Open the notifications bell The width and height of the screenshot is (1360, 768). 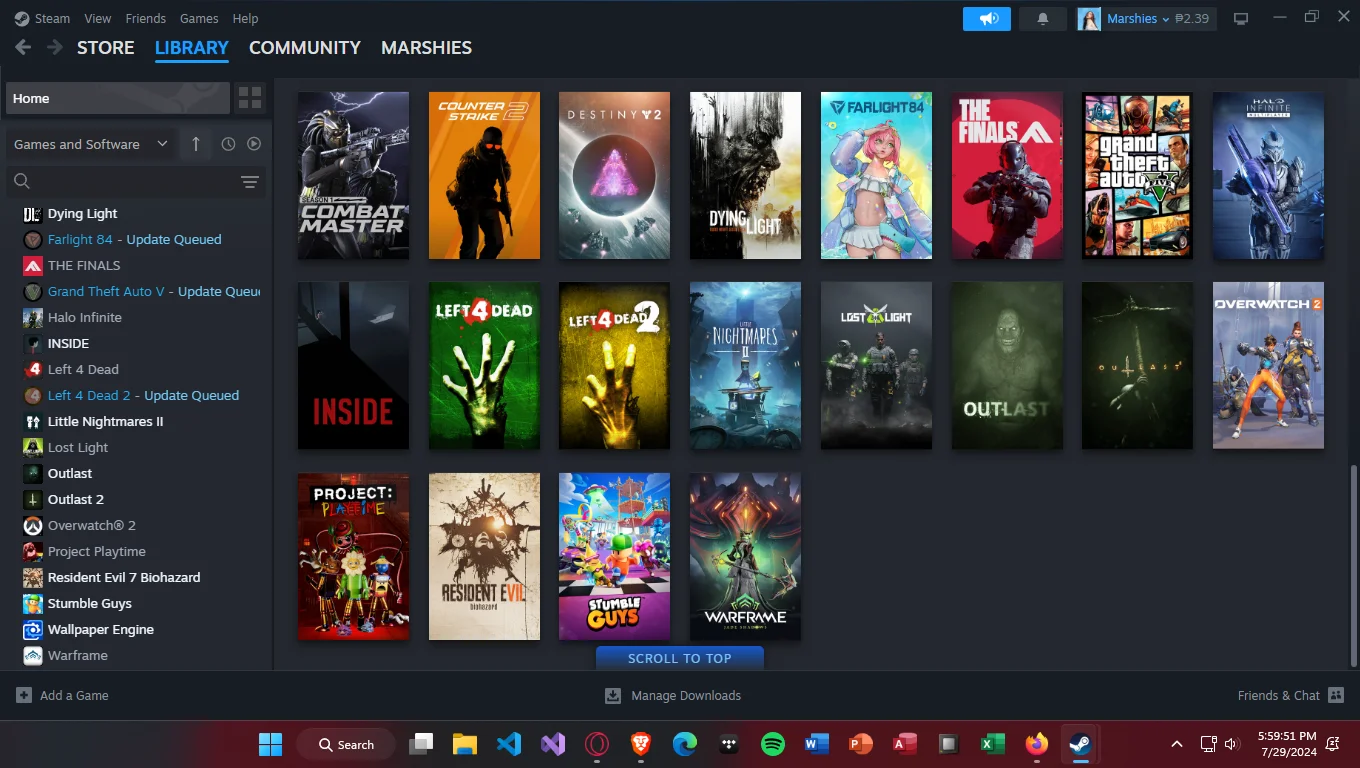[1043, 19]
